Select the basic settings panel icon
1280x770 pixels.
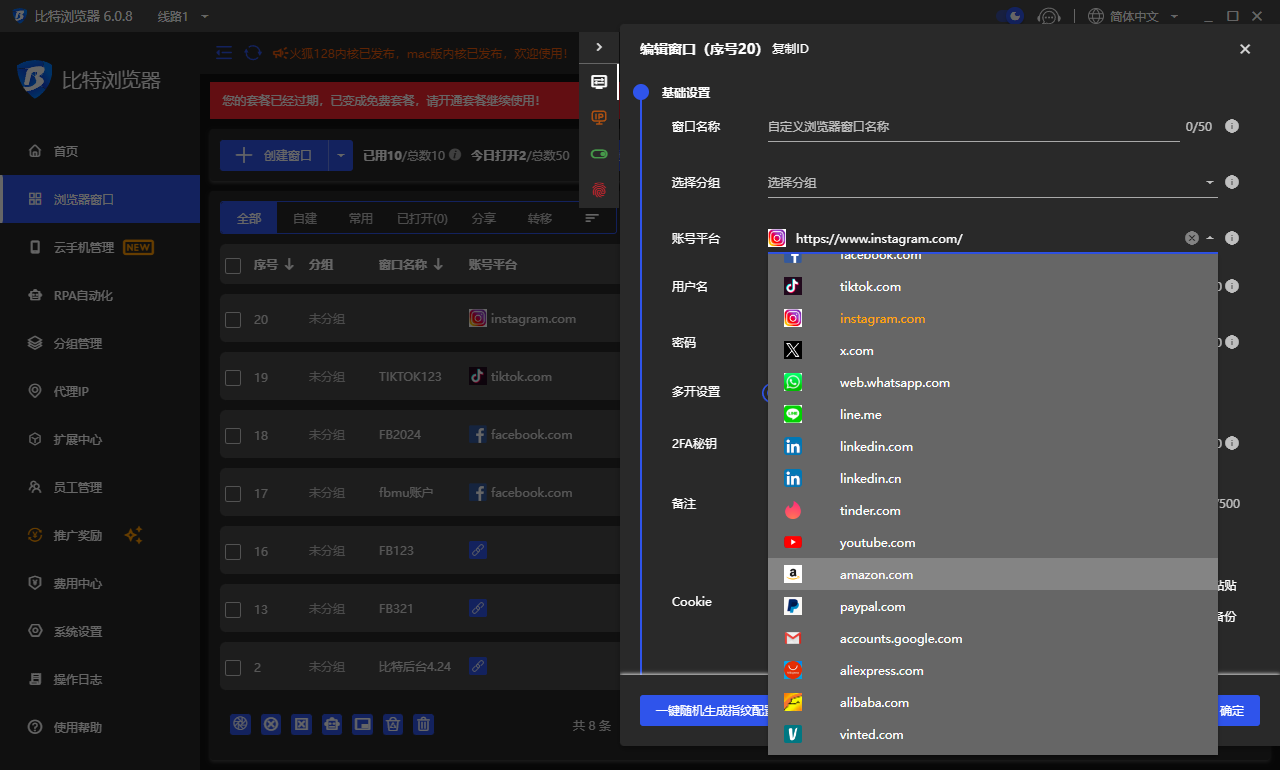pos(599,82)
